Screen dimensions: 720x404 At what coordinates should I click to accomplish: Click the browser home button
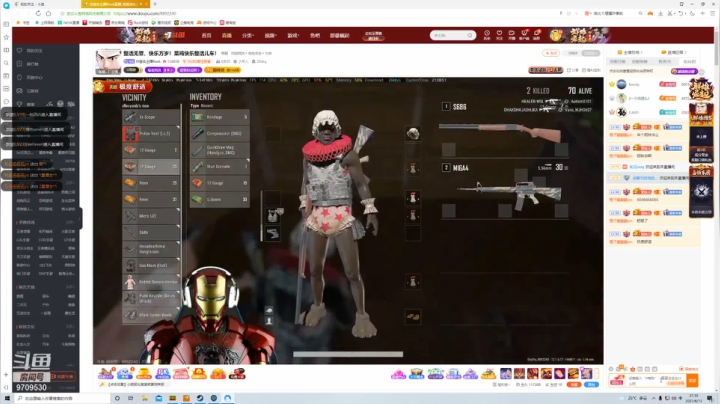[x=48, y=13]
